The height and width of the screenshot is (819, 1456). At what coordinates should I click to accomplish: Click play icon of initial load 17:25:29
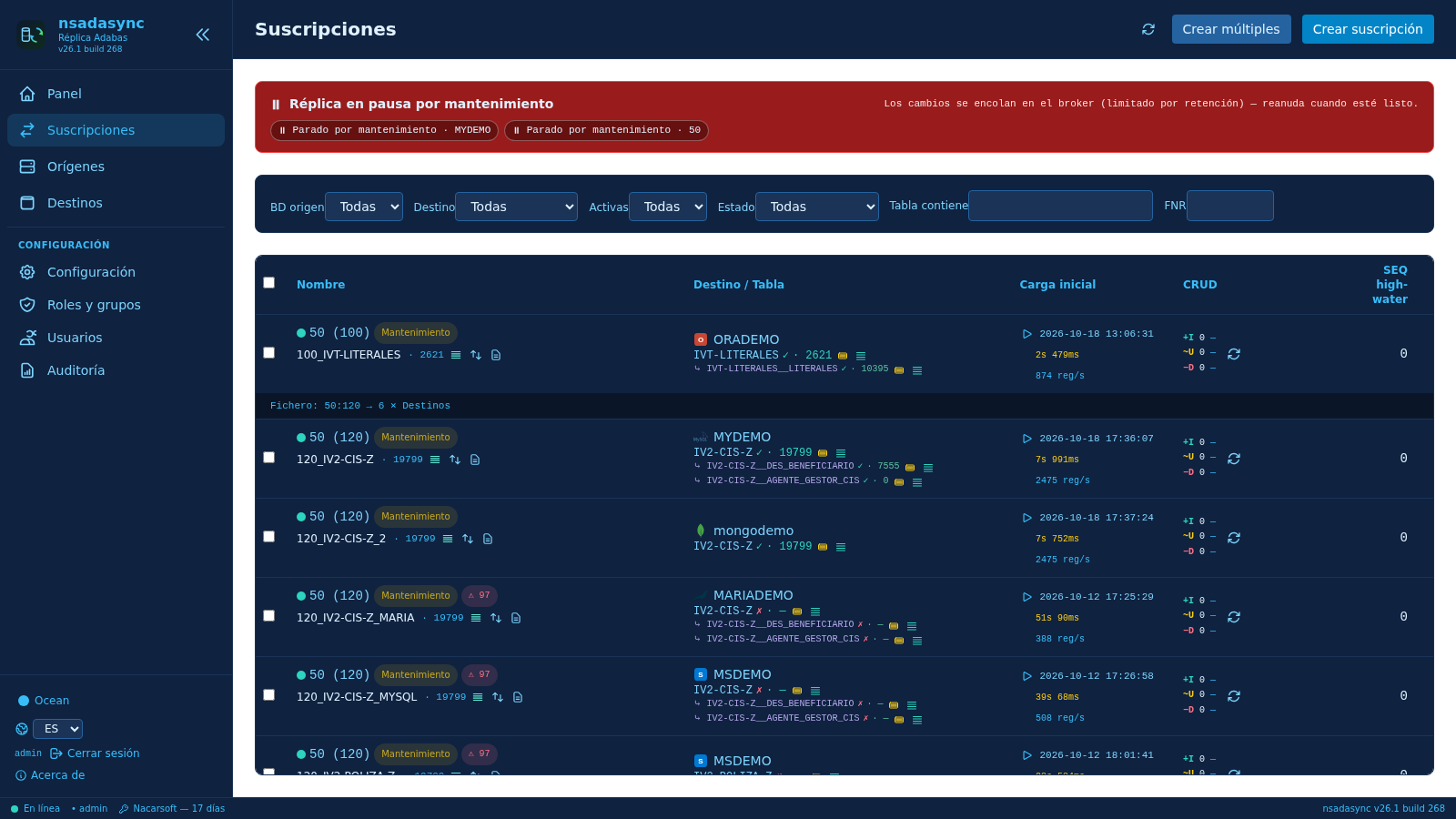1027,597
